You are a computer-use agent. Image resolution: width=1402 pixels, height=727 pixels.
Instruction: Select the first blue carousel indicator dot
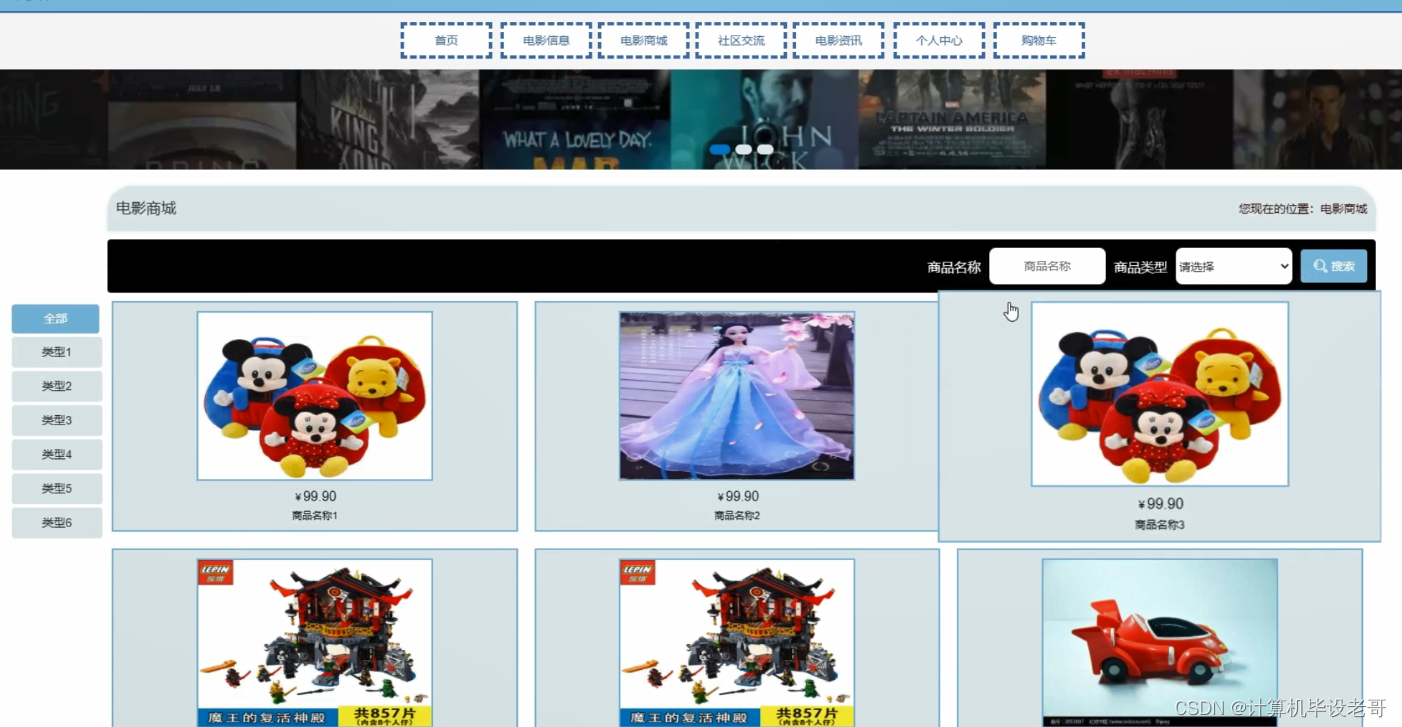click(x=720, y=150)
